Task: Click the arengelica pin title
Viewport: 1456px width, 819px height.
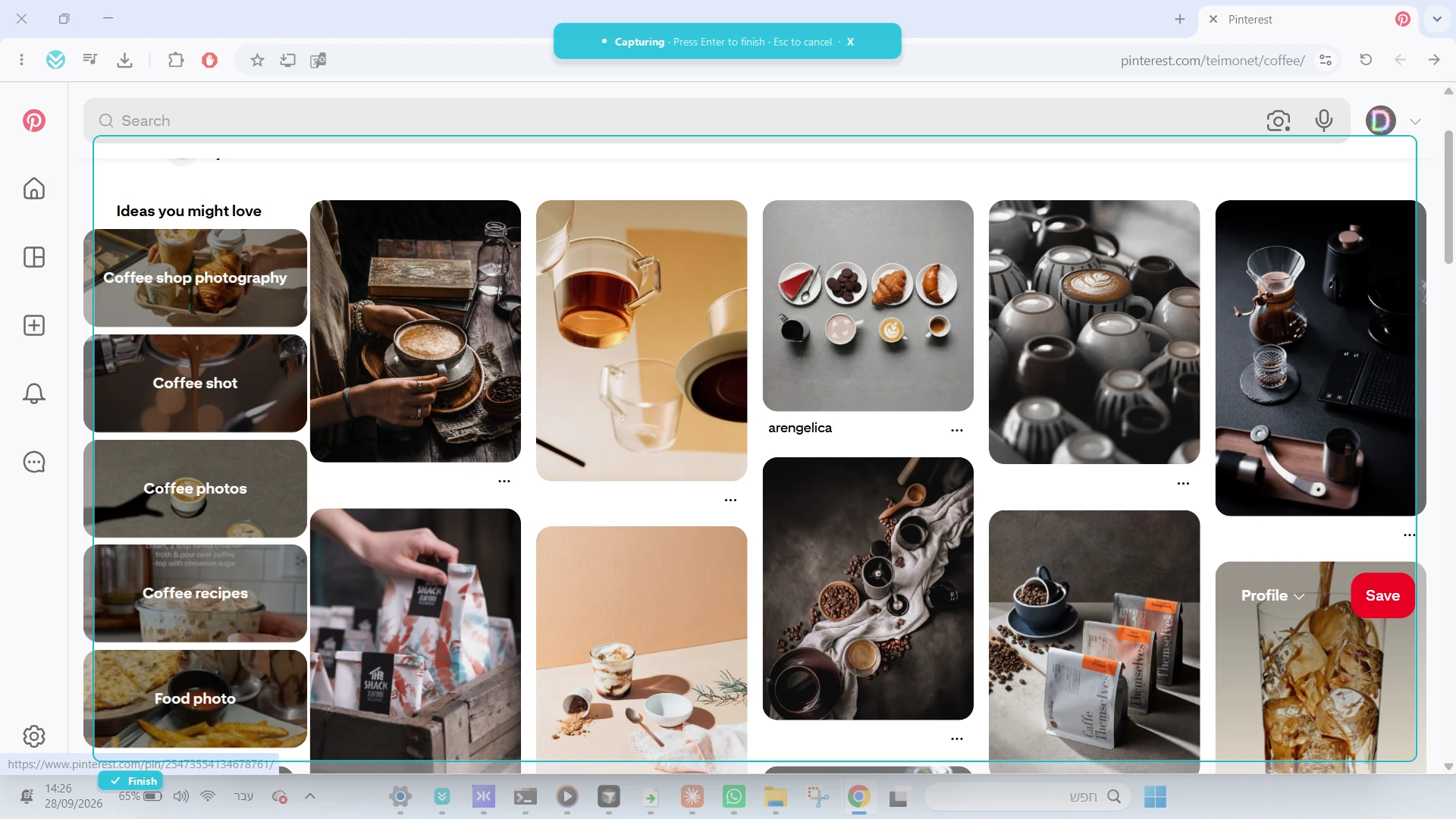Action: 800,428
